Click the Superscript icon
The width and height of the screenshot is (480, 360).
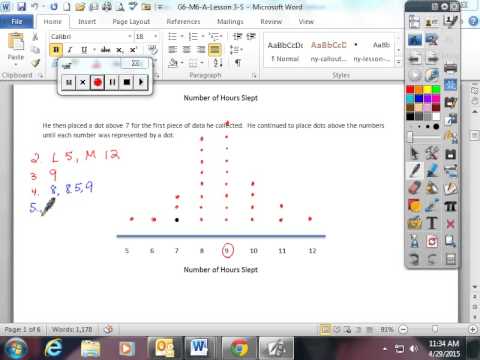click(133, 50)
